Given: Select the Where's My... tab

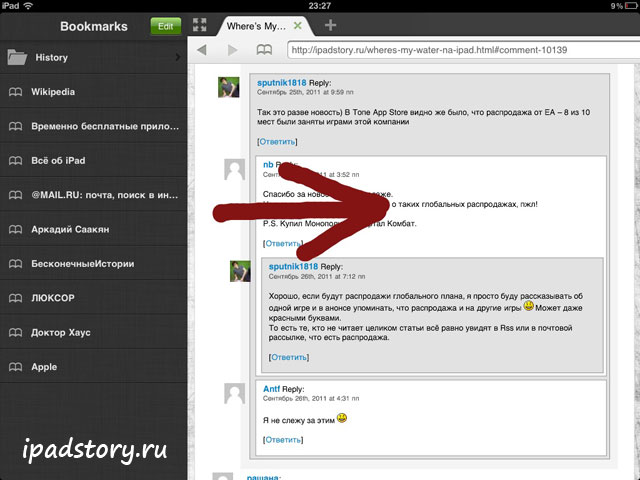Looking at the screenshot, I should [x=262, y=25].
